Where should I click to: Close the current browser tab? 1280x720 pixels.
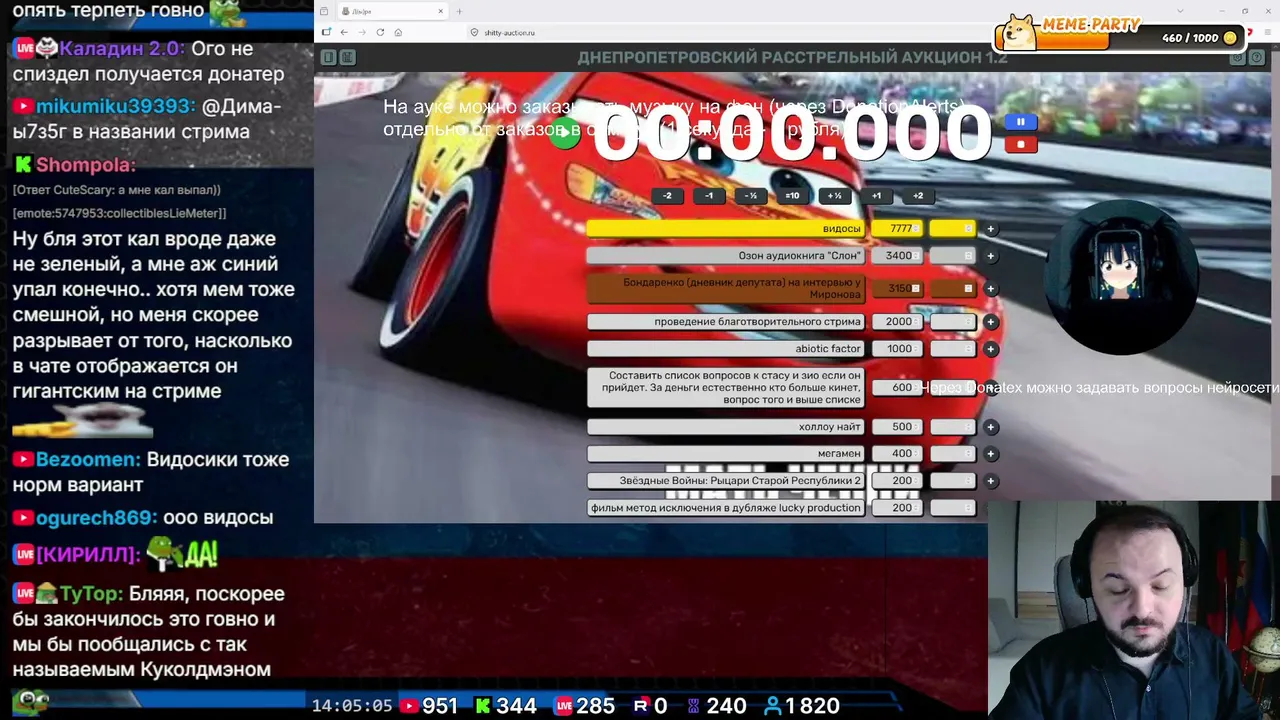pos(440,12)
